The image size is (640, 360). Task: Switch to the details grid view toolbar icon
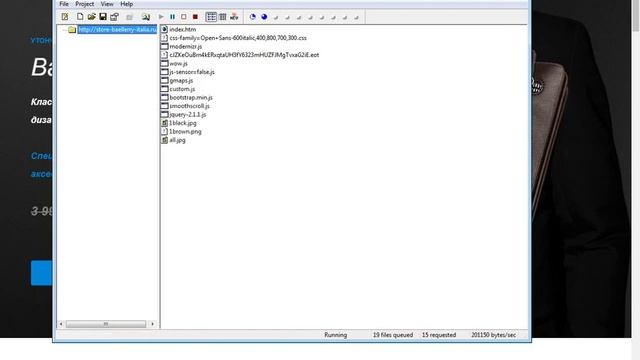pos(222,17)
